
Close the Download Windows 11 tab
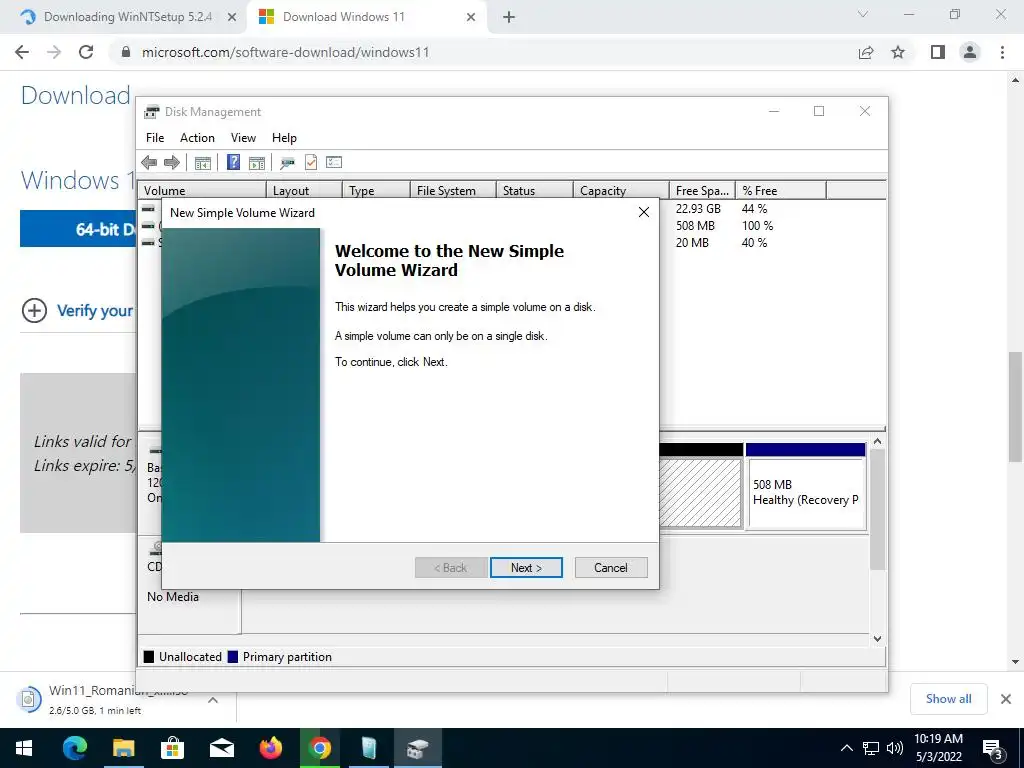[471, 18]
